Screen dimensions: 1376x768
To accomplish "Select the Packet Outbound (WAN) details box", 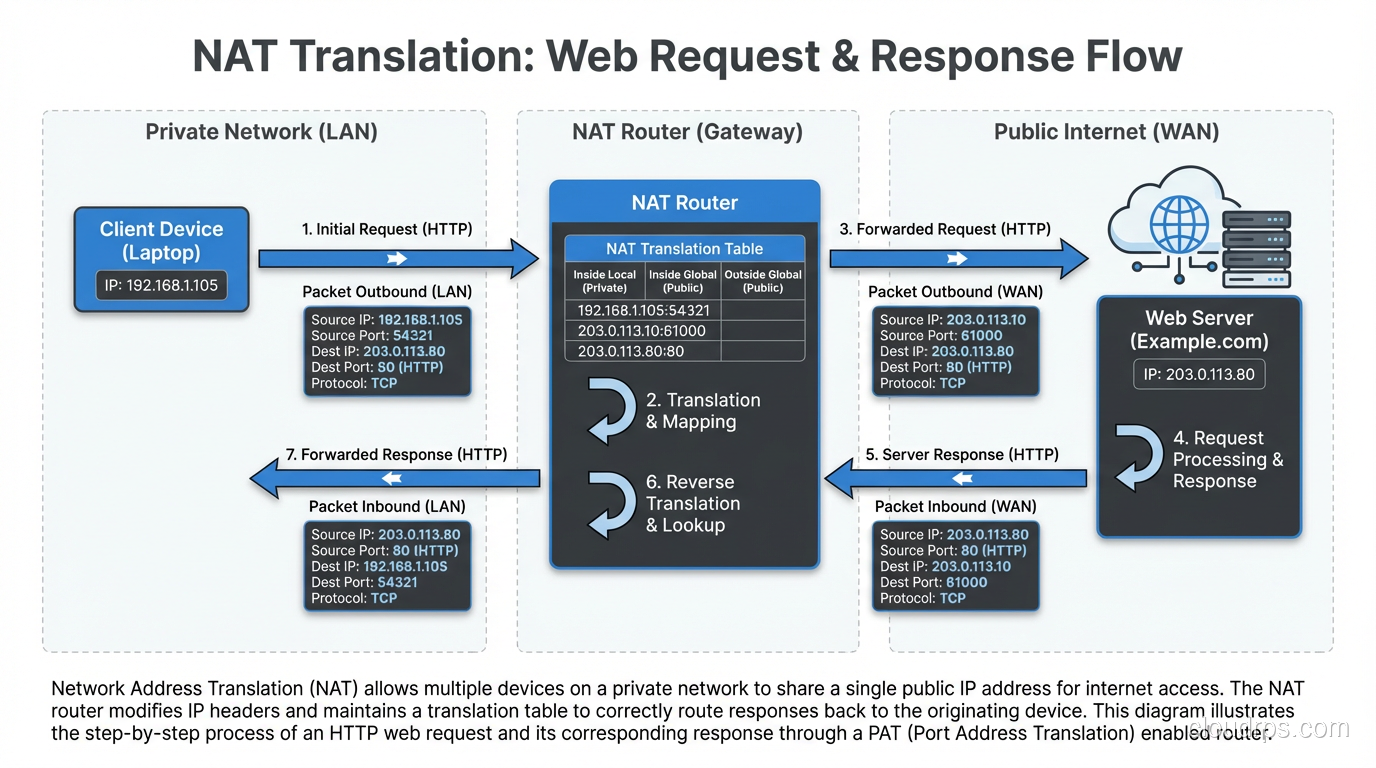I will pyautogui.click(x=955, y=351).
